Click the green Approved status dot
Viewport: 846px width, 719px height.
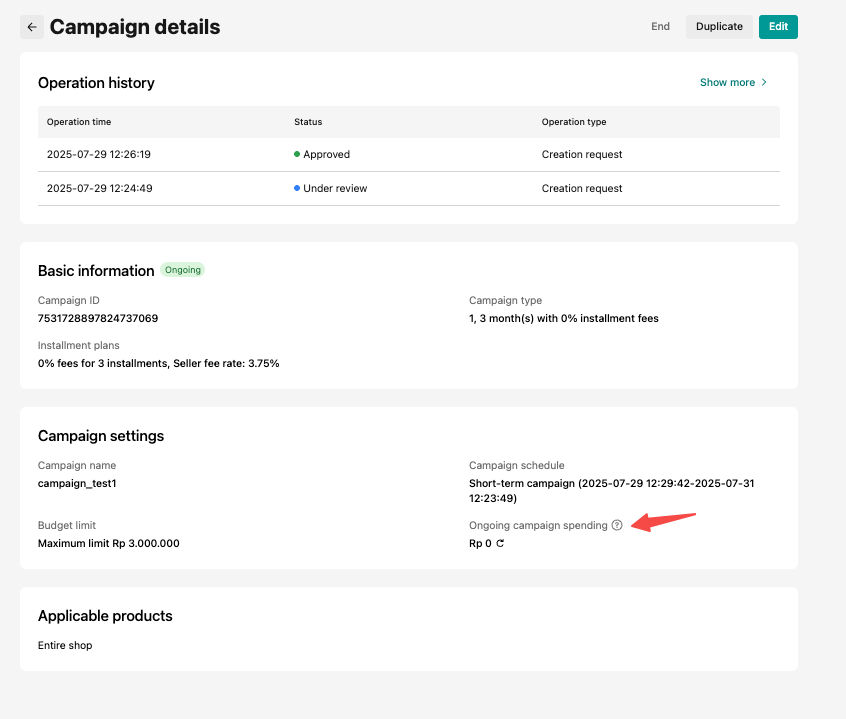pyautogui.click(x=297, y=155)
